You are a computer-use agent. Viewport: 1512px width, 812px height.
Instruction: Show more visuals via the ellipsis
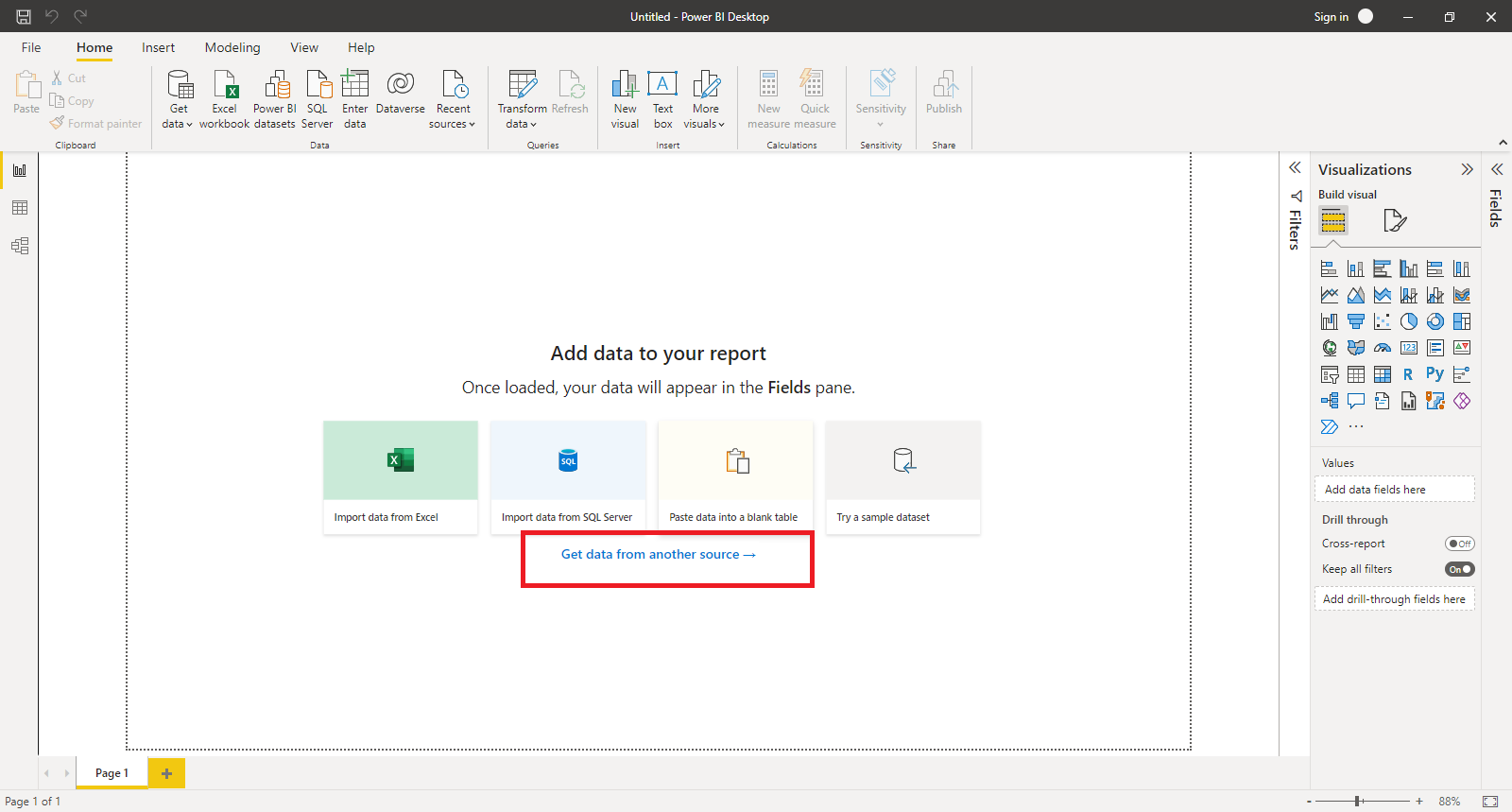1356,426
